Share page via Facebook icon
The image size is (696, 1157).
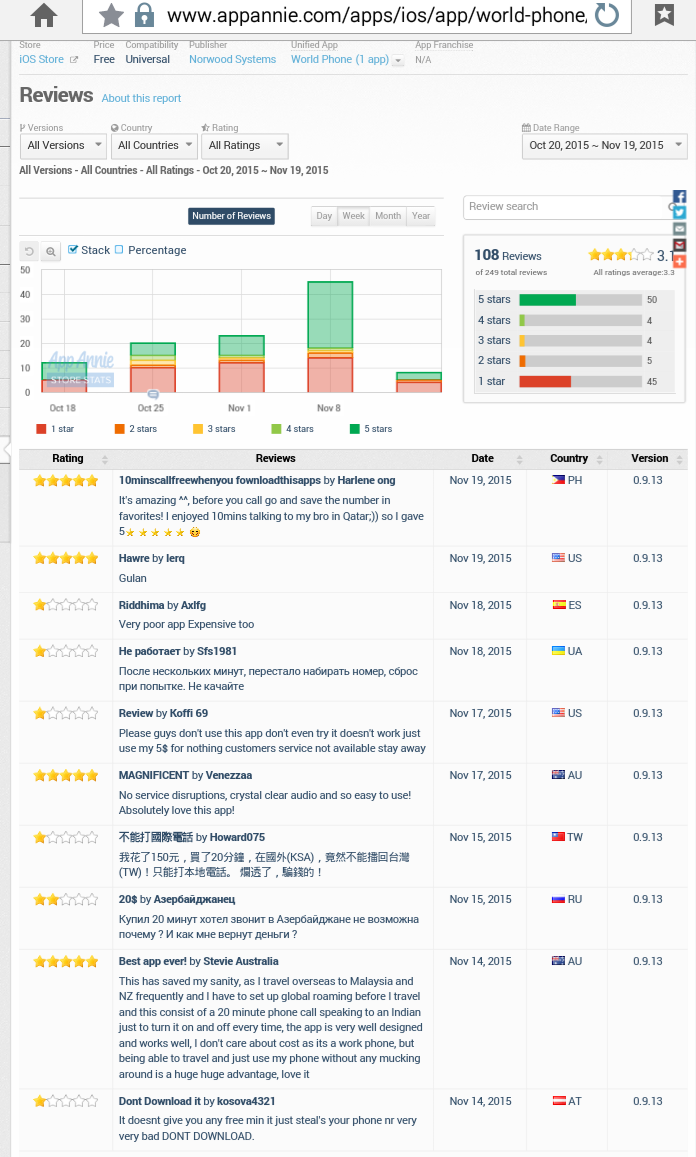(x=680, y=197)
